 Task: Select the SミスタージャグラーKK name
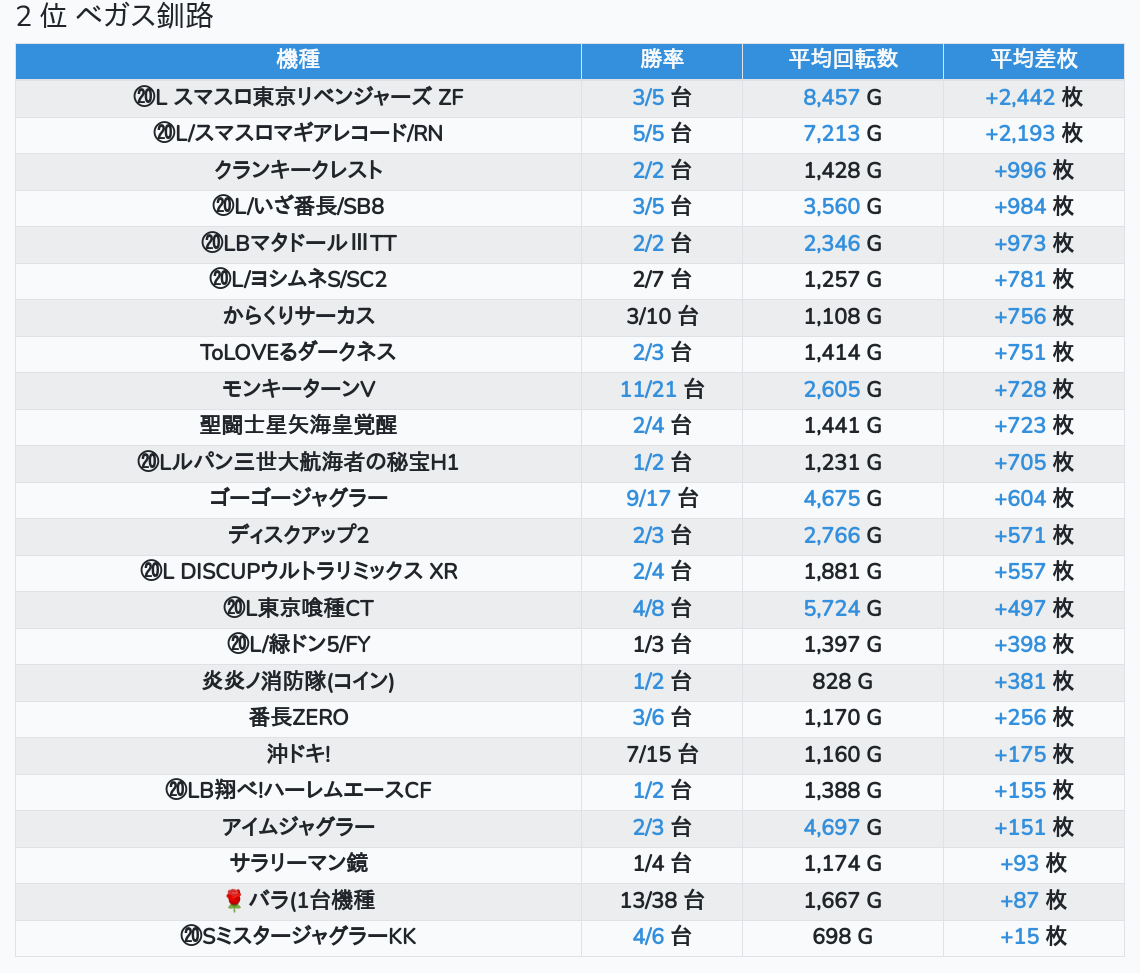click(x=309, y=937)
